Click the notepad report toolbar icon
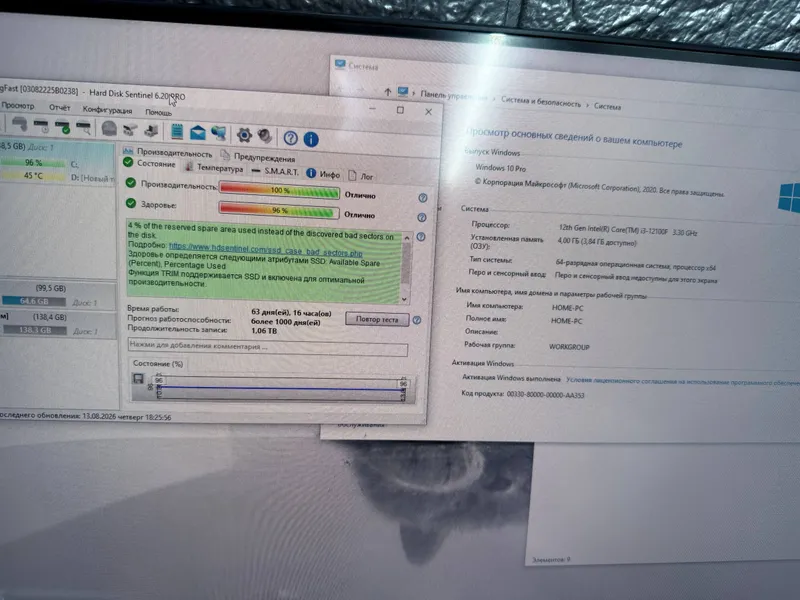The width and height of the screenshot is (800, 600). [177, 131]
